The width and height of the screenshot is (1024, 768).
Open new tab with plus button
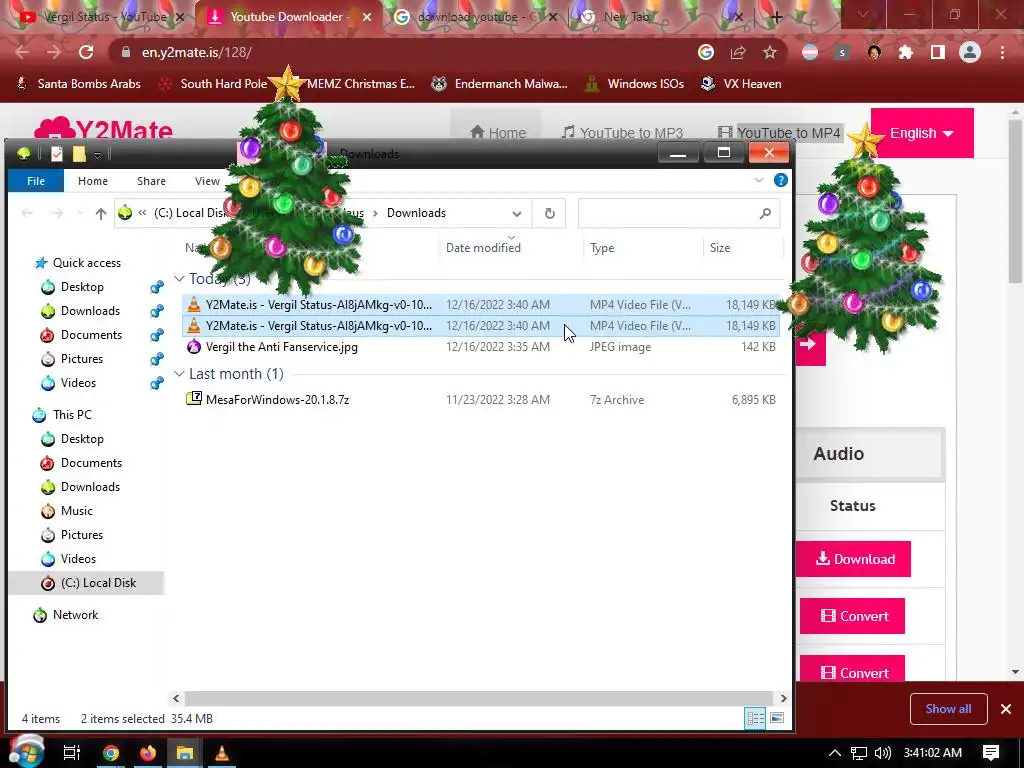tap(776, 17)
